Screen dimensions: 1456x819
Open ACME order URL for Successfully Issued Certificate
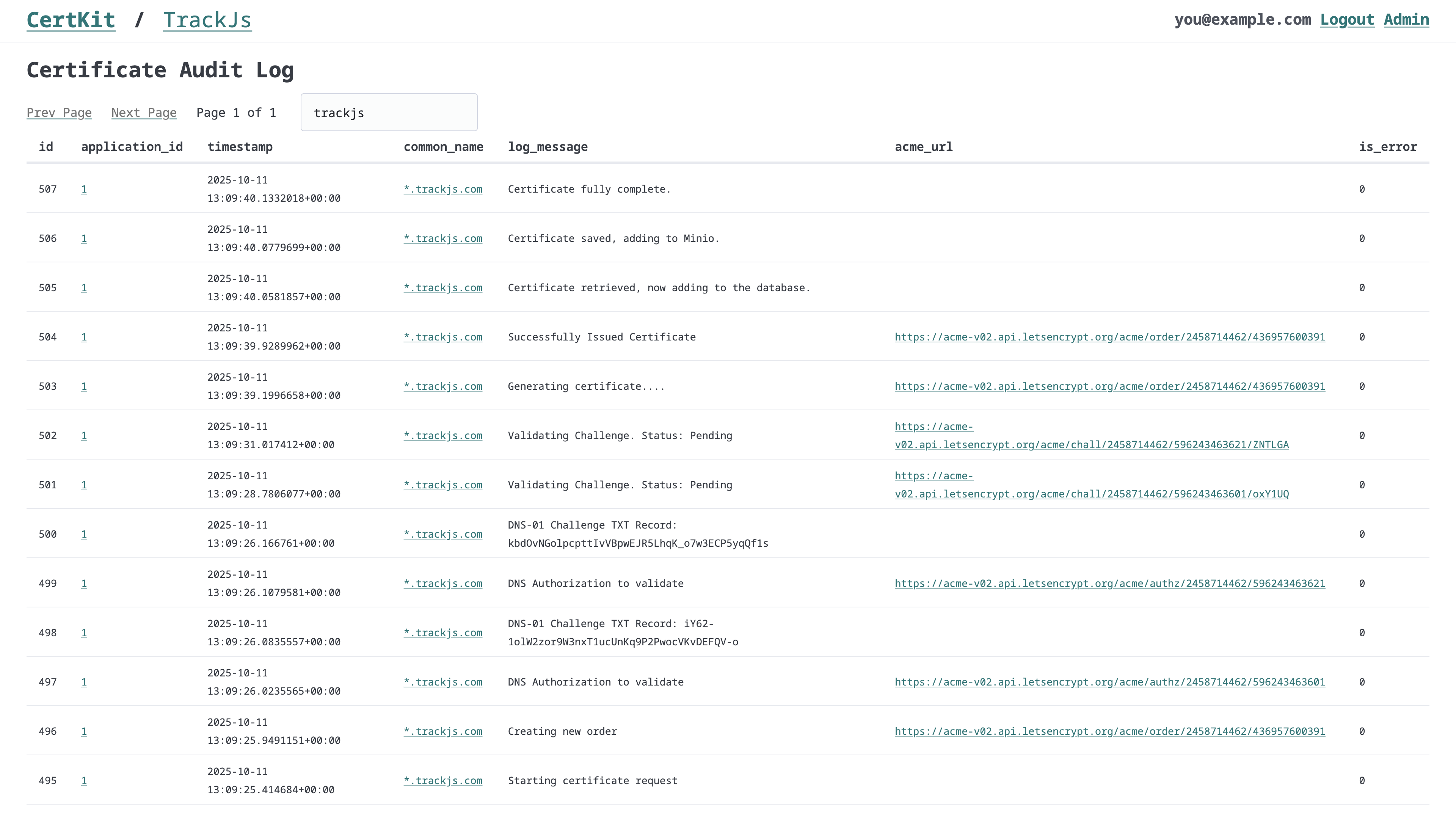point(1109,337)
